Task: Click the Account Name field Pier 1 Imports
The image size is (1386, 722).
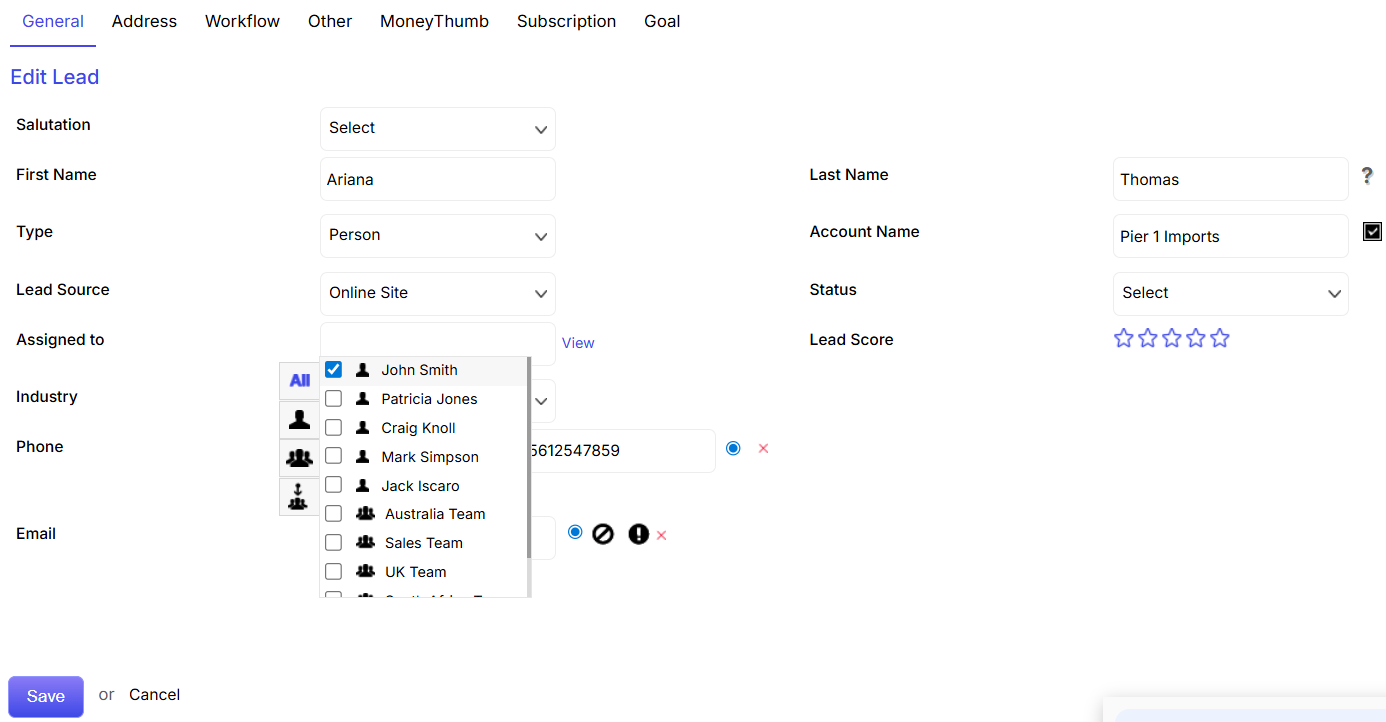Action: pos(1231,236)
